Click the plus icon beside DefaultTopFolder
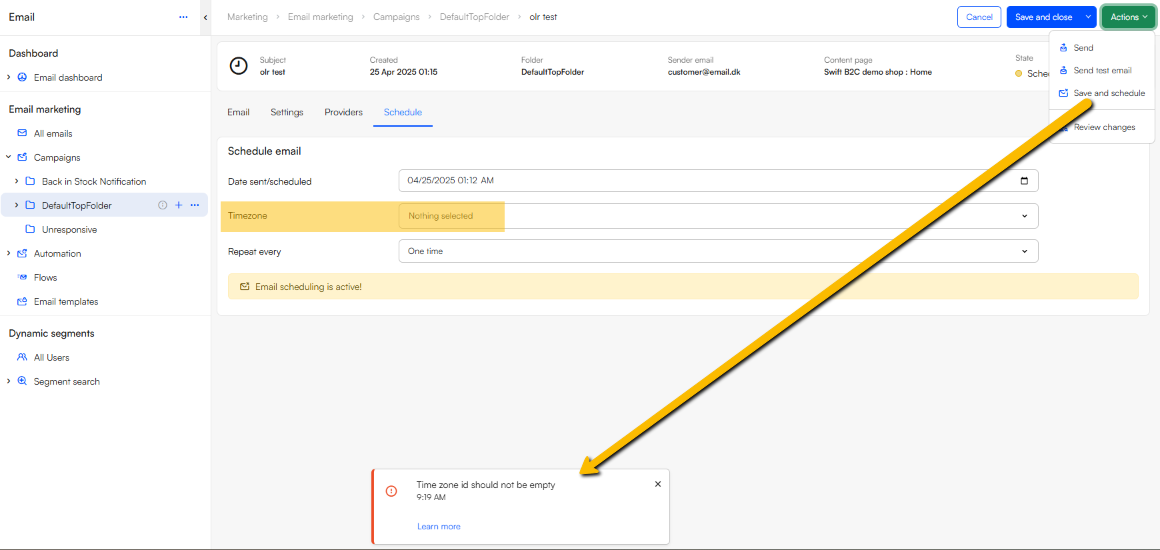The height and width of the screenshot is (550, 1160). 179,205
